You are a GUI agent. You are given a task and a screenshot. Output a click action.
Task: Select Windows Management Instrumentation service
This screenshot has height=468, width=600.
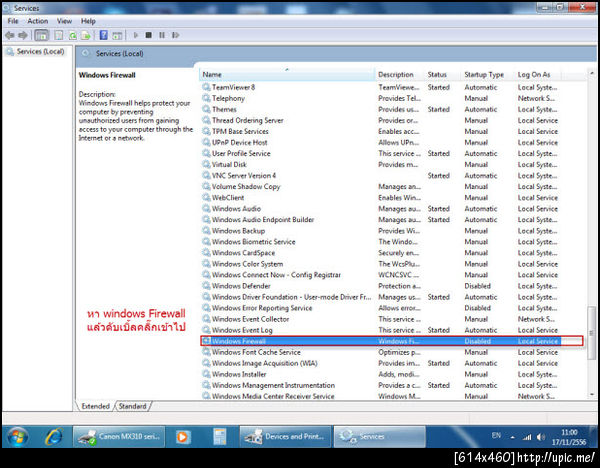[274, 385]
